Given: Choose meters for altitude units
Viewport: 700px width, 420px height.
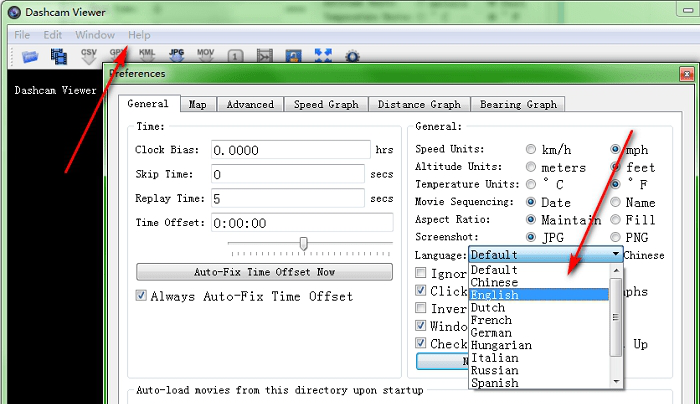Looking at the screenshot, I should click(530, 167).
